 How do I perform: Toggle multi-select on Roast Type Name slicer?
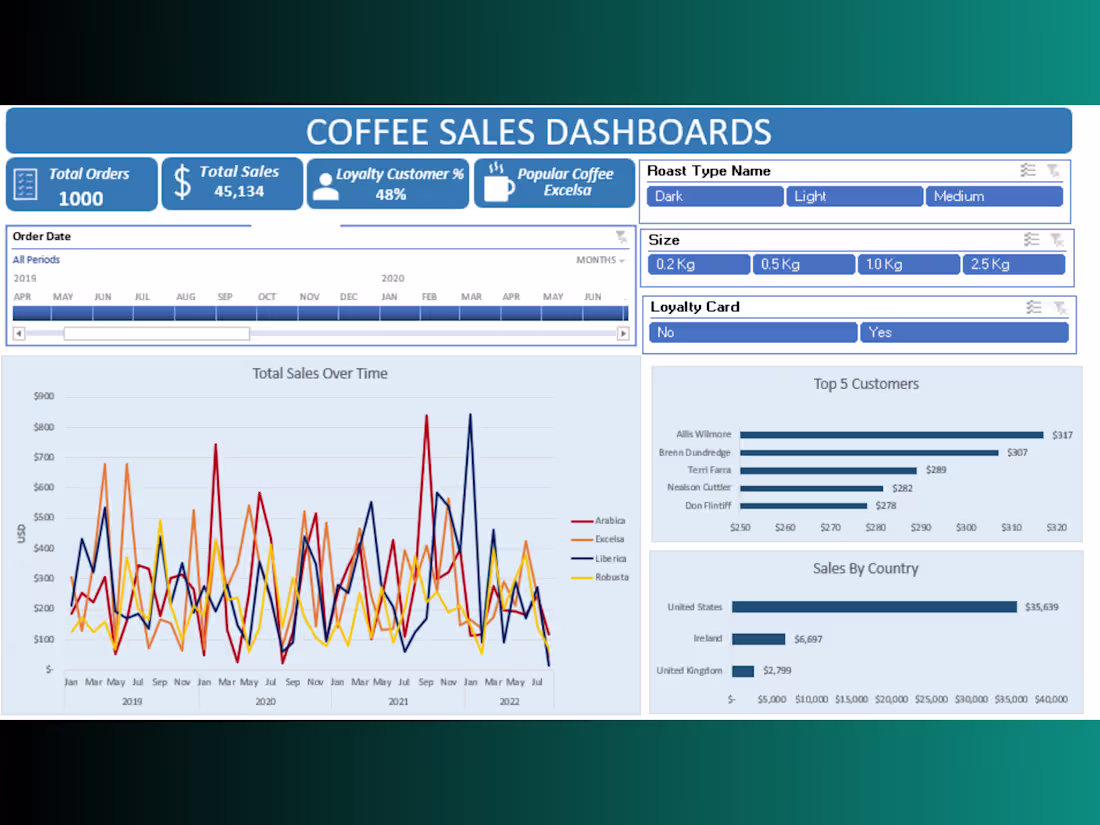pos(1028,170)
